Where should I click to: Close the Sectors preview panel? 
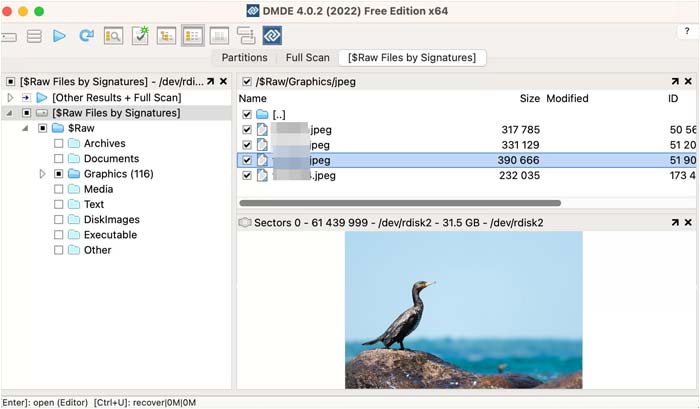point(688,222)
